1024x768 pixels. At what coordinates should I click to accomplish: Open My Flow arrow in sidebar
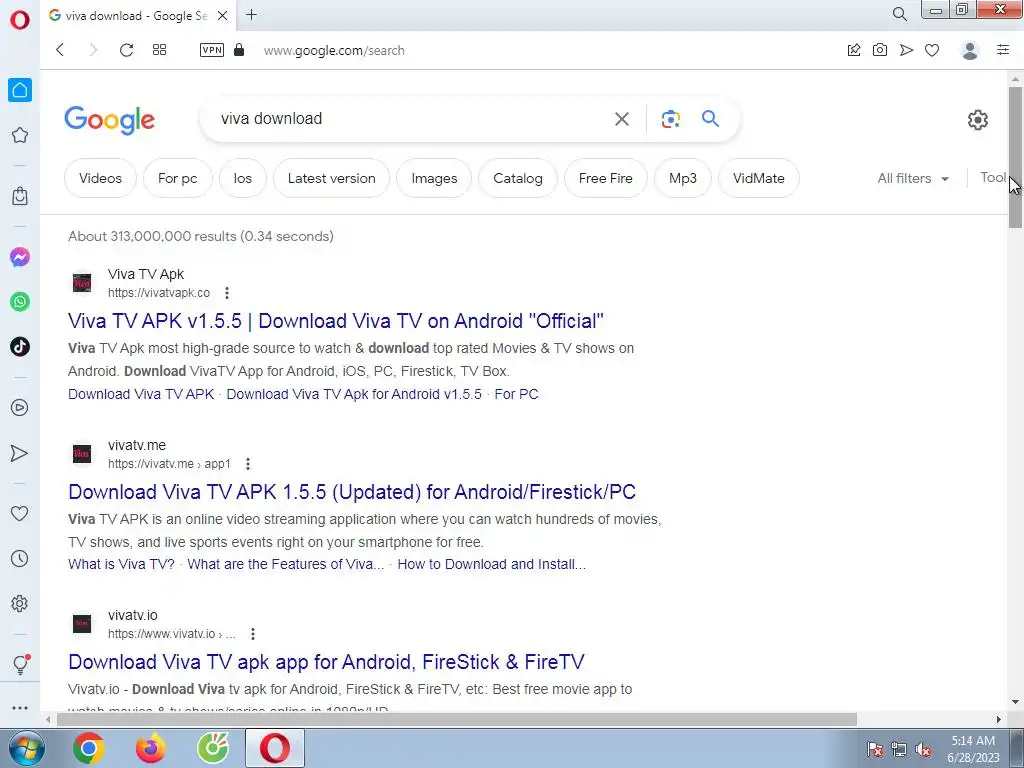(x=20, y=453)
